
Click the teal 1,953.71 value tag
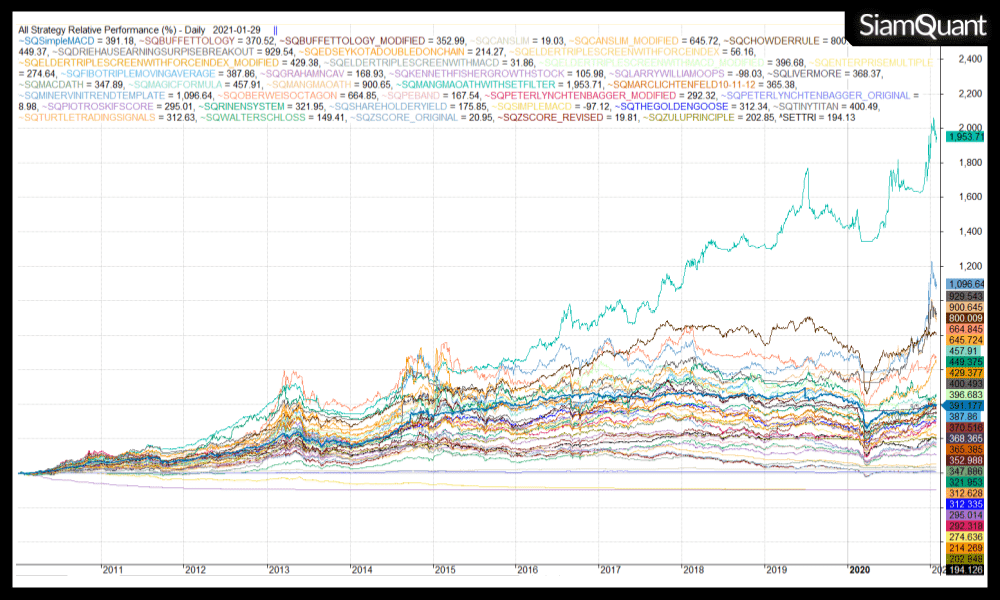point(966,136)
